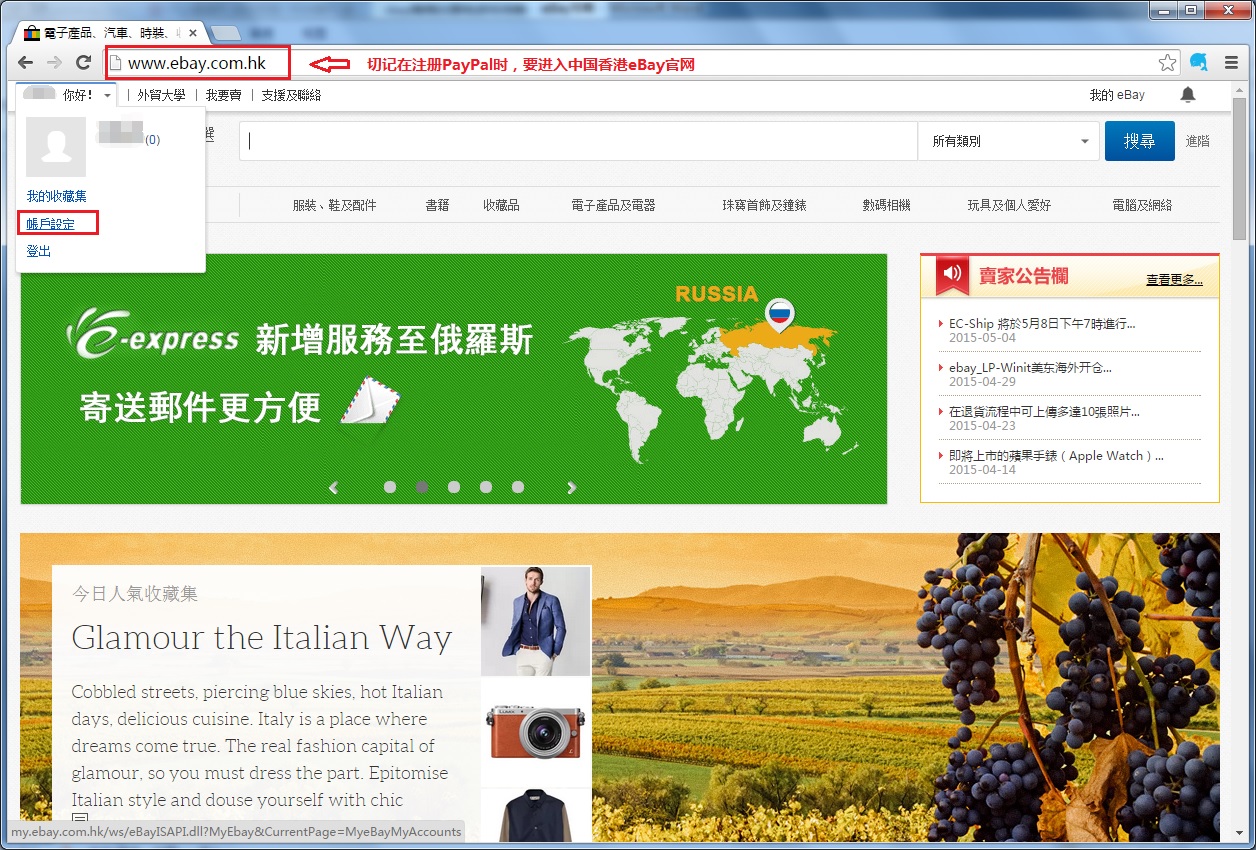Go to previous banner slide arrow
The image size is (1256, 850).
(x=334, y=488)
